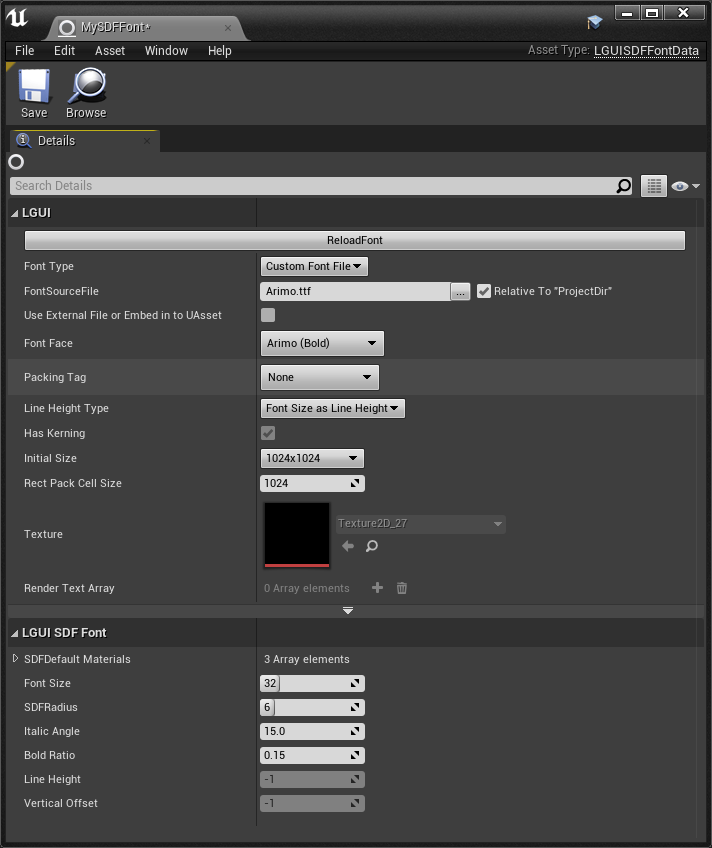This screenshot has width=712, height=848.
Task: Click the Font Size slider field
Action: click(x=312, y=683)
